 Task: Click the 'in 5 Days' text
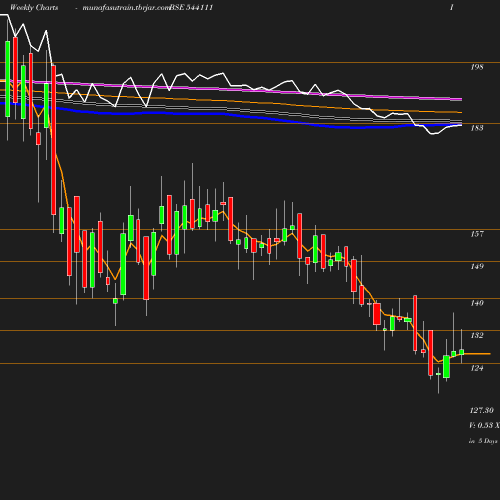(483, 441)
